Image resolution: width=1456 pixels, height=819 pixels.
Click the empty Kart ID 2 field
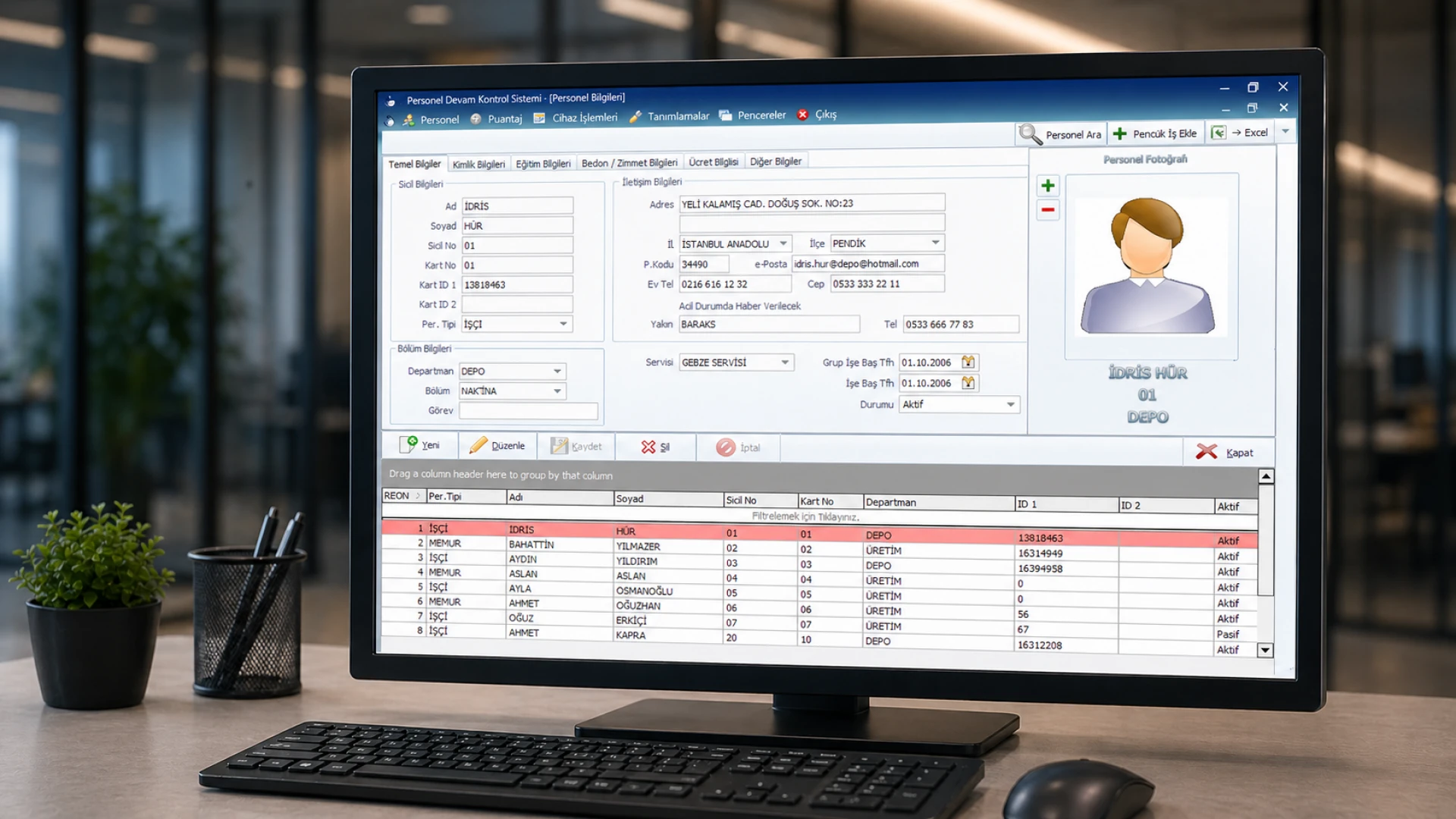518,305
